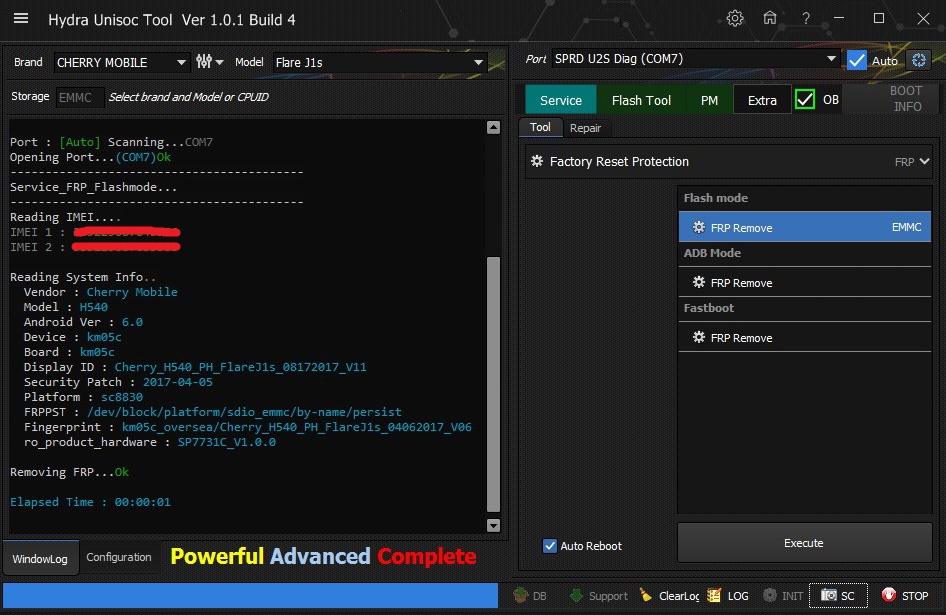
Task: Click the log panel scrollbar down arrow
Action: coord(493,525)
